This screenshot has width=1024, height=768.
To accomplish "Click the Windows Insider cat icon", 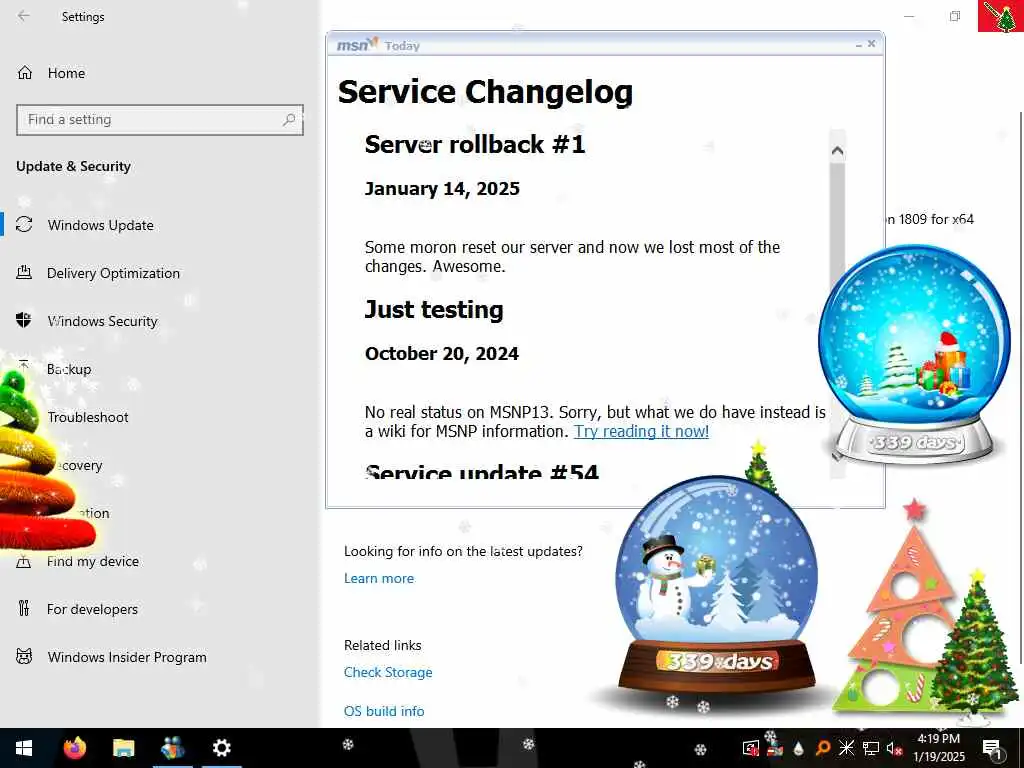I will pyautogui.click(x=24, y=656).
